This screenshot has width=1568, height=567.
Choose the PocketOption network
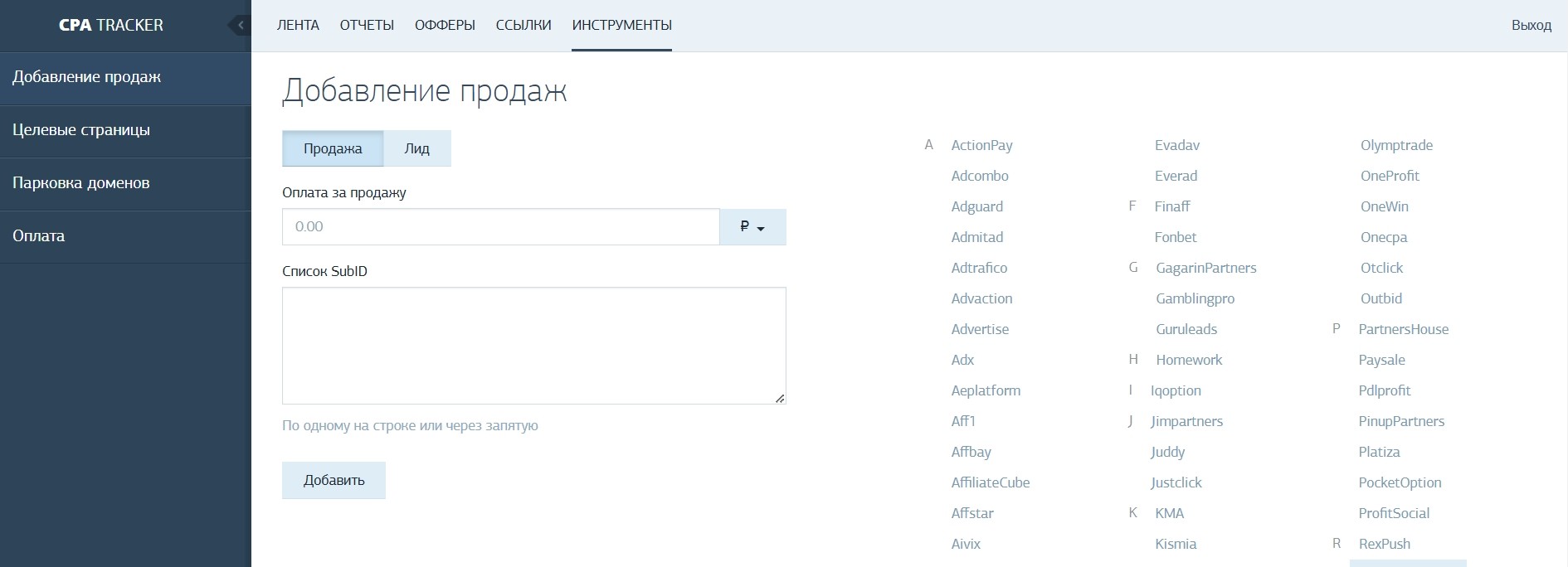tap(1400, 482)
